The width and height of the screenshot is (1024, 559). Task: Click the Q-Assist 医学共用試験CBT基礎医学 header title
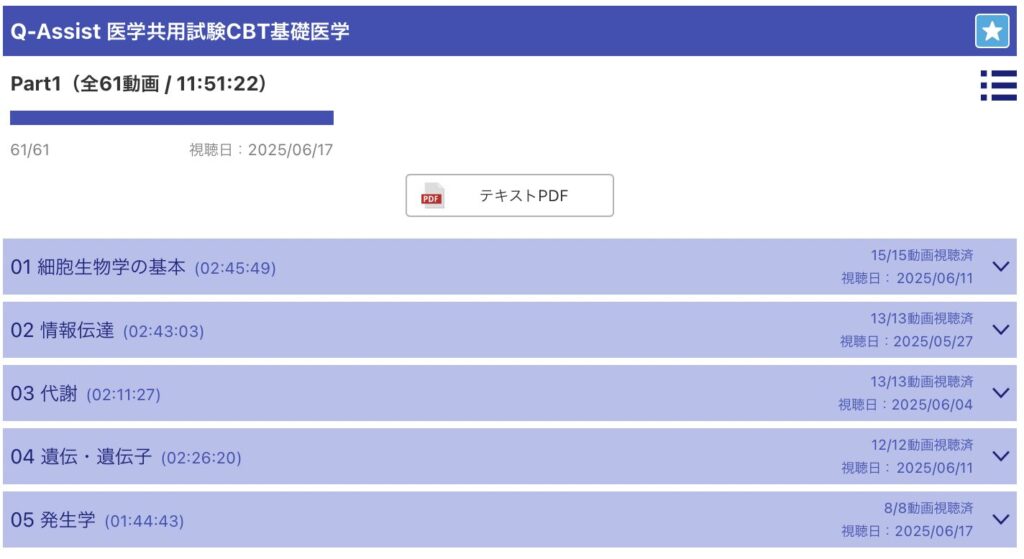pos(180,31)
